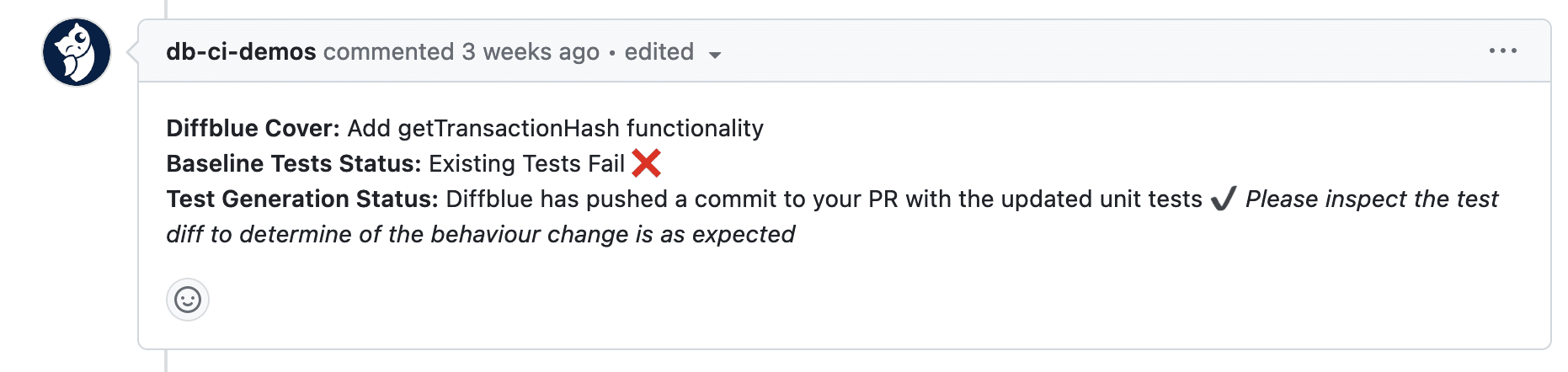1568x372 pixels.
Task: Open the 3 weeks ago timestamp link
Action: click(531, 52)
